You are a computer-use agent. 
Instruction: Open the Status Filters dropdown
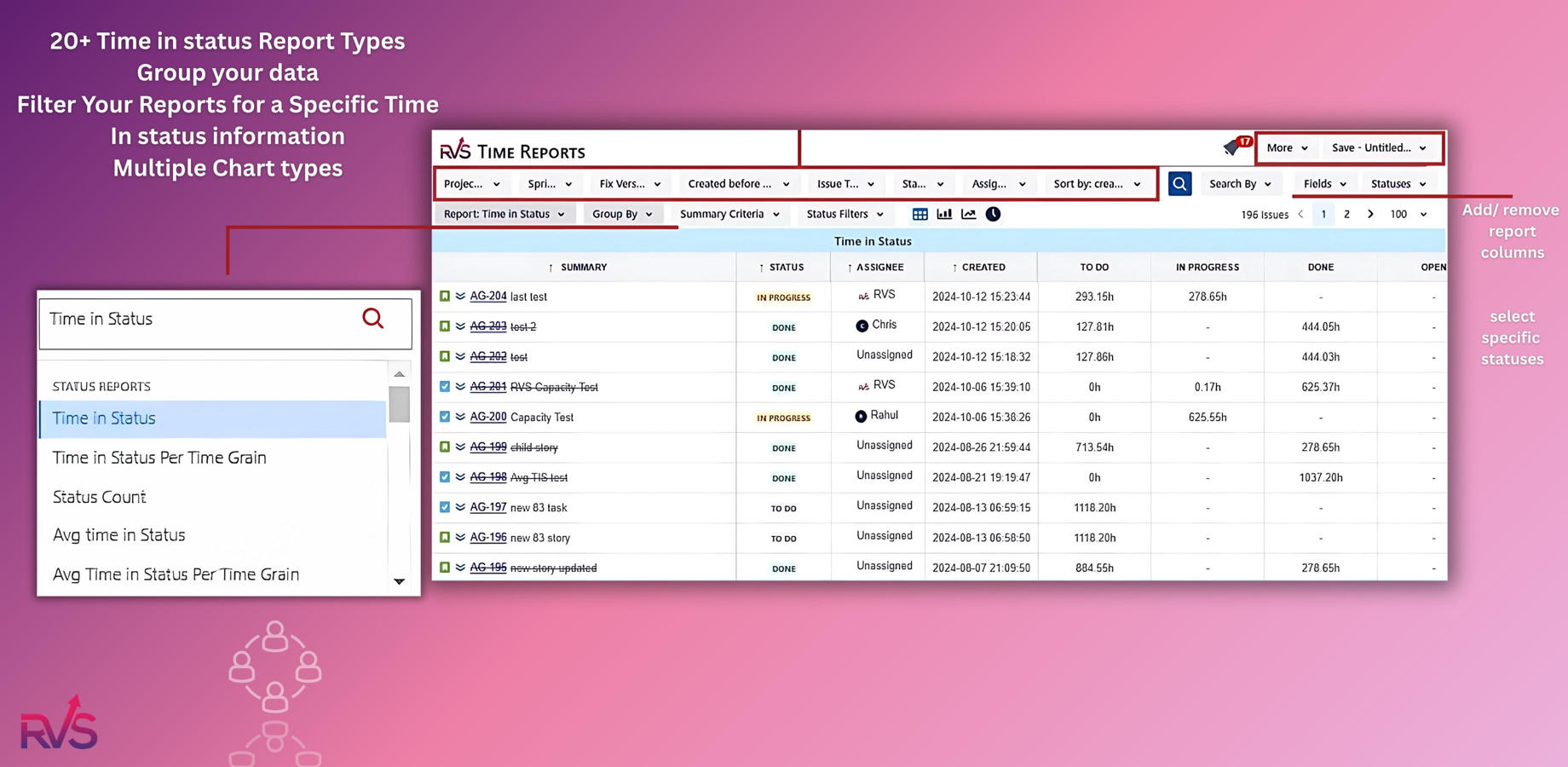(845, 215)
